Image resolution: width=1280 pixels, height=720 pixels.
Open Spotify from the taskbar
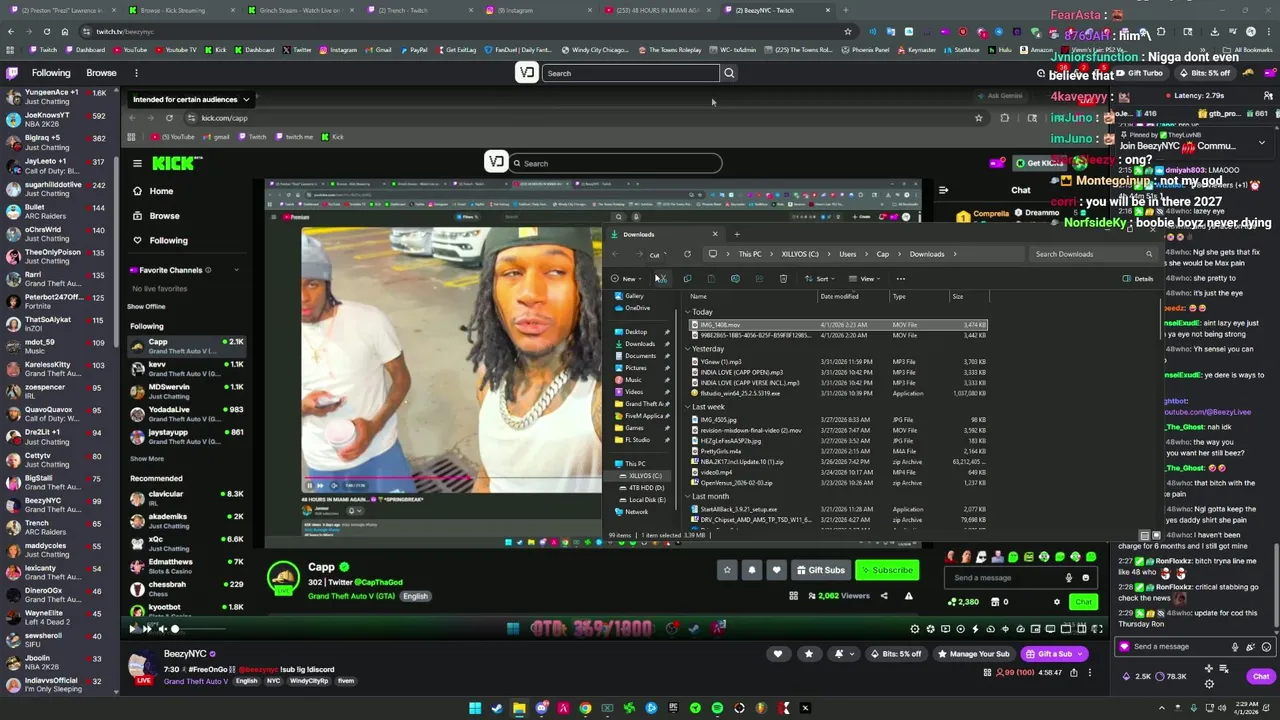click(717, 708)
